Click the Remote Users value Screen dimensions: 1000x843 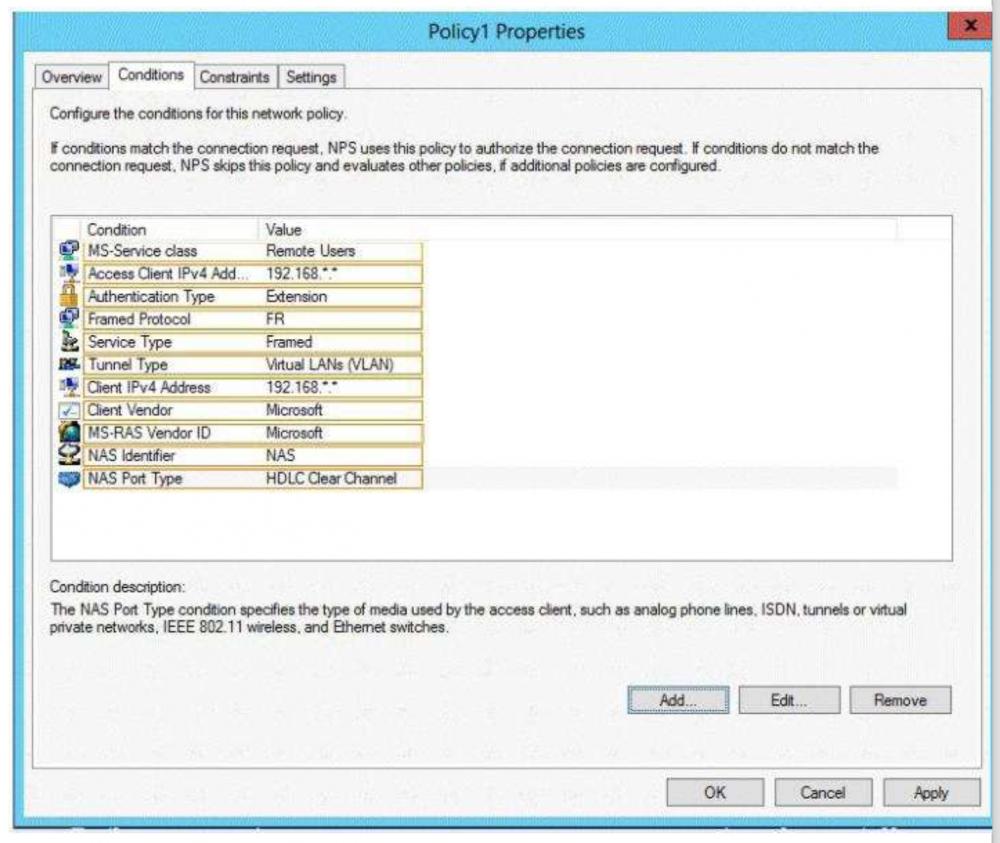[x=311, y=251]
